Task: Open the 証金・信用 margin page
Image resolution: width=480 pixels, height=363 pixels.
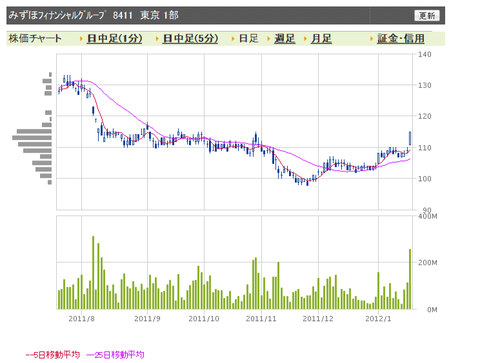Action: pos(401,39)
